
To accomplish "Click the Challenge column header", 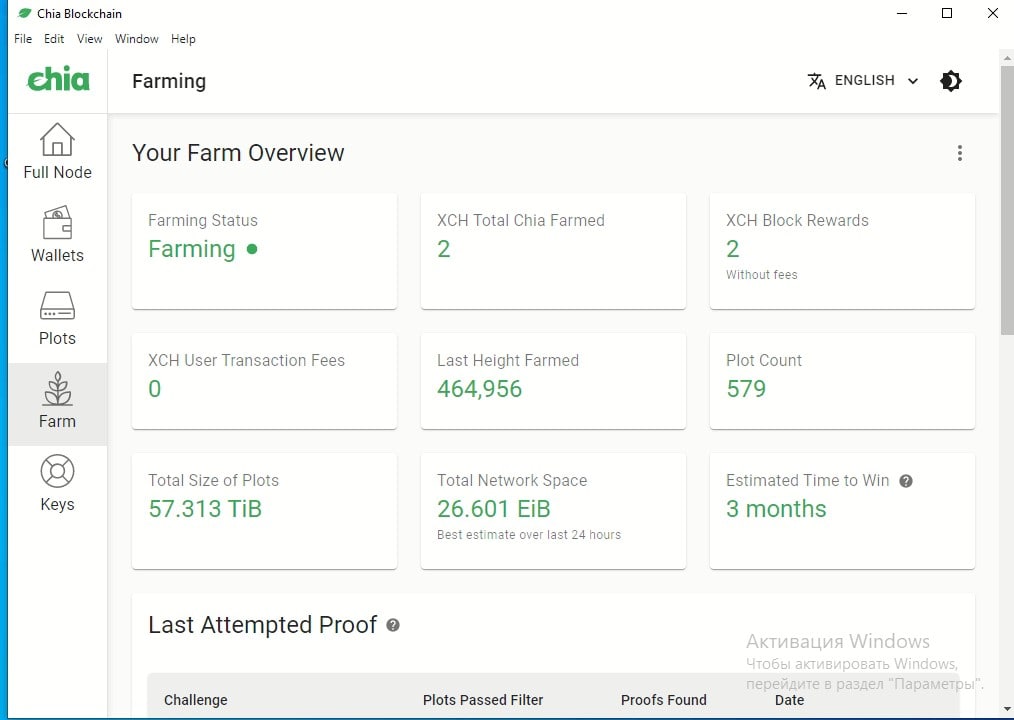I will [195, 700].
